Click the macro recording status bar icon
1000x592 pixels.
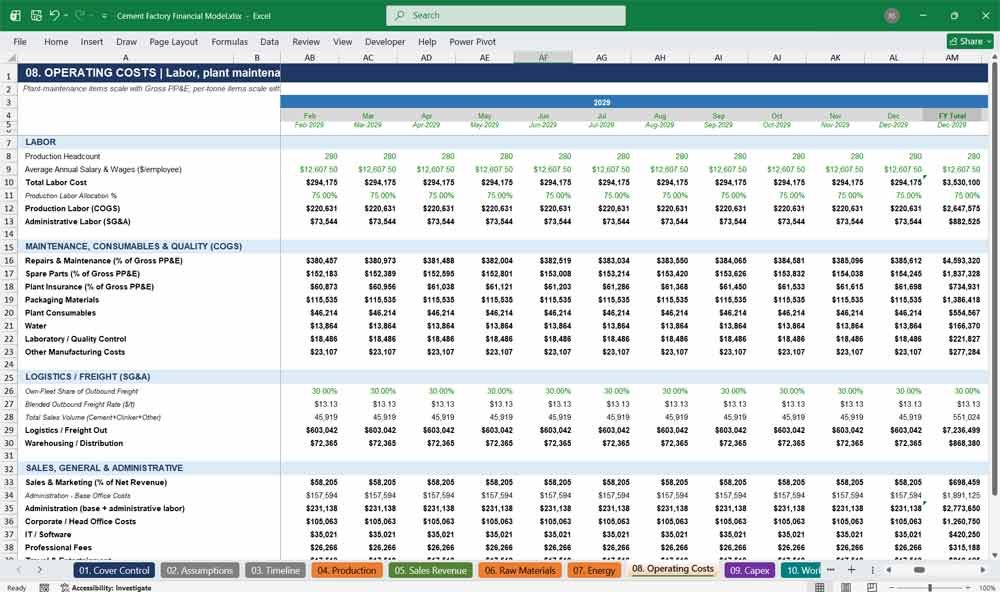[x=44, y=588]
